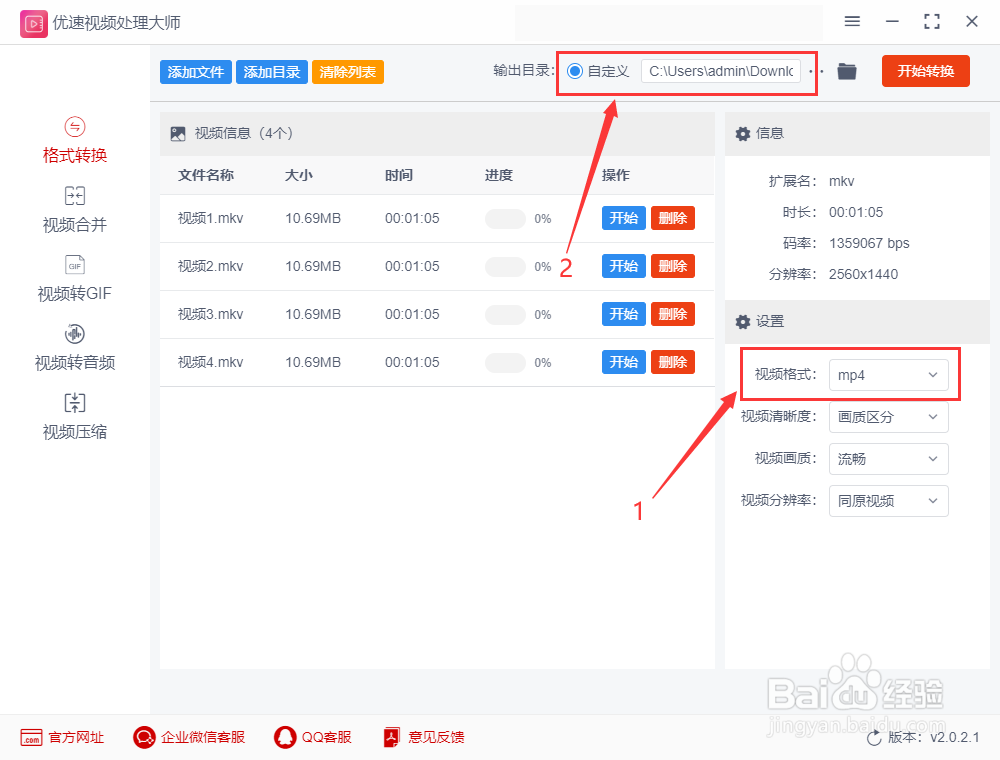Select the 视频压缩 compression tool
1000x760 pixels.
[x=74, y=416]
